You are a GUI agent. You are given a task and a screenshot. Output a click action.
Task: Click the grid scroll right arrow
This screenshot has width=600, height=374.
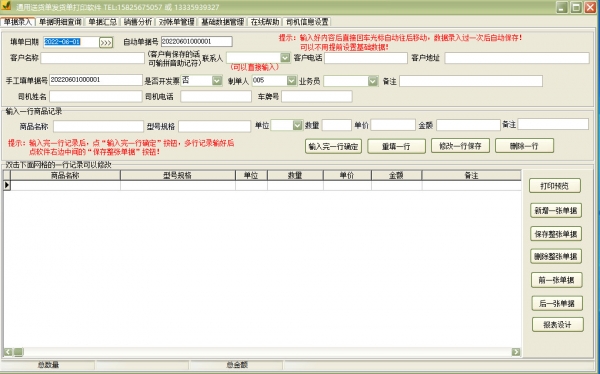click(516, 352)
